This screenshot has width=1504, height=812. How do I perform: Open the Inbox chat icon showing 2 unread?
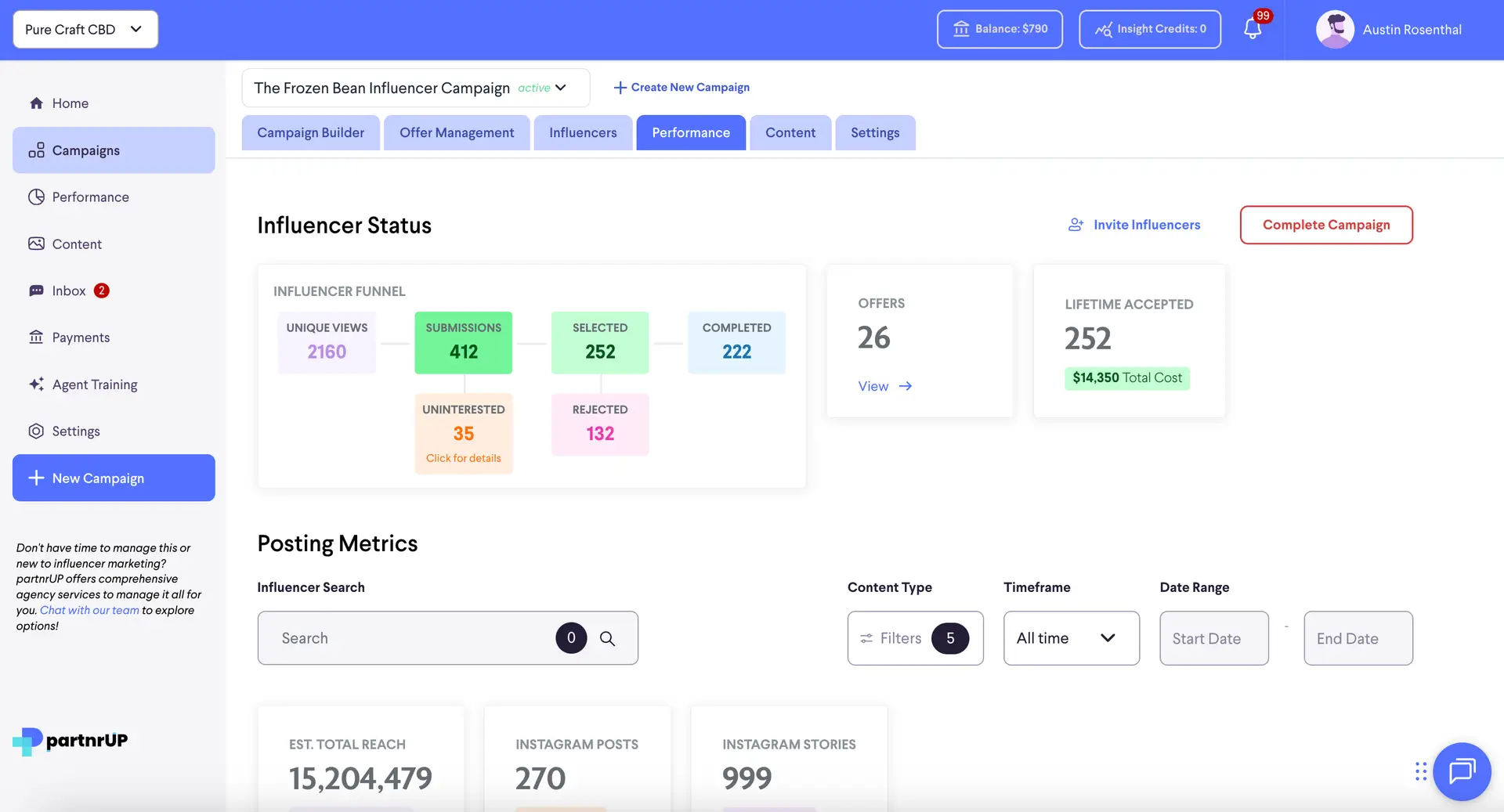tap(36, 291)
